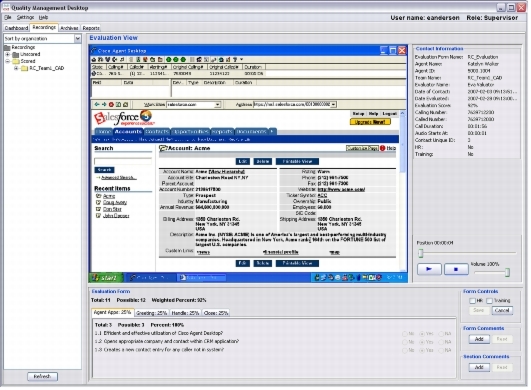
Task: Enable the Training checkbox in Form Controls
Action: click(x=489, y=301)
